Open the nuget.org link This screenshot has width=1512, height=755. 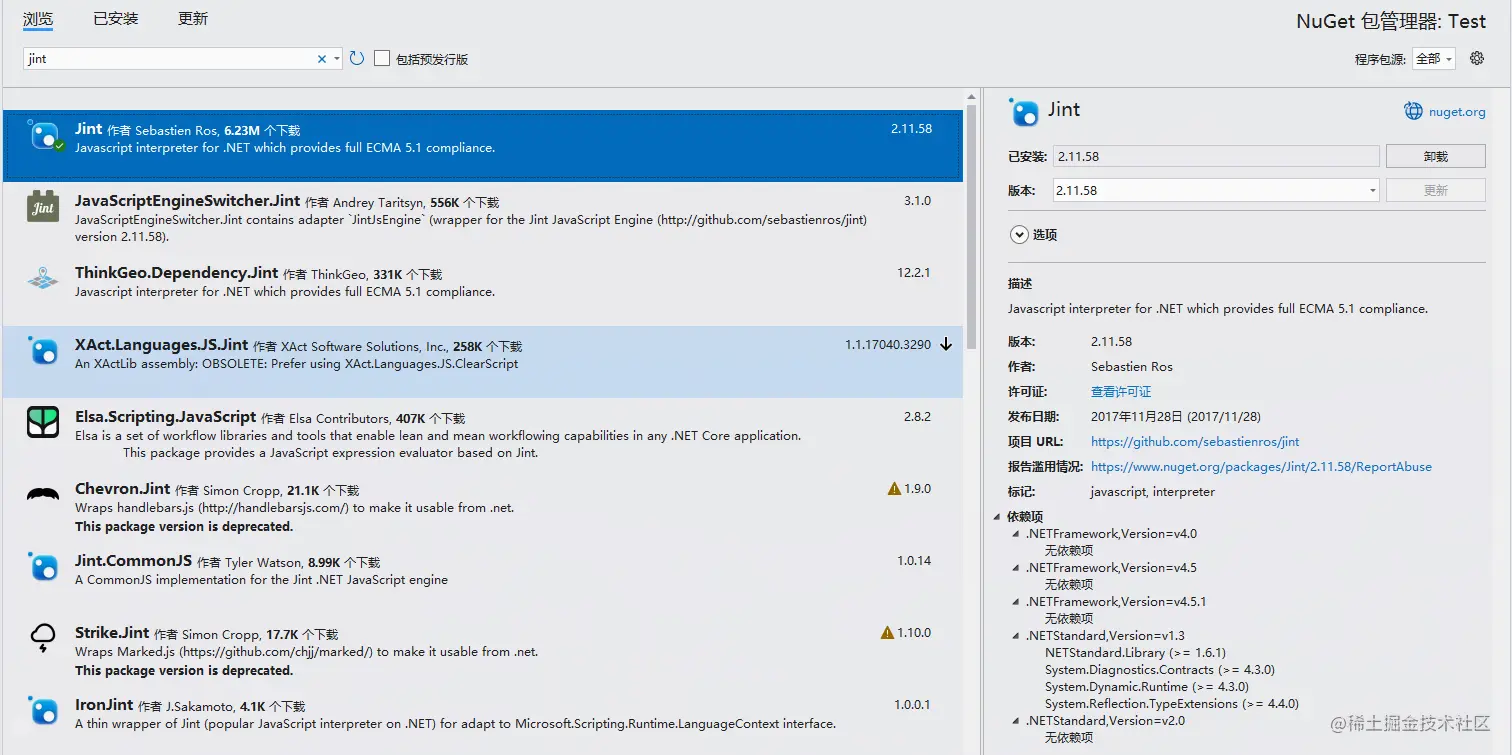[1457, 112]
